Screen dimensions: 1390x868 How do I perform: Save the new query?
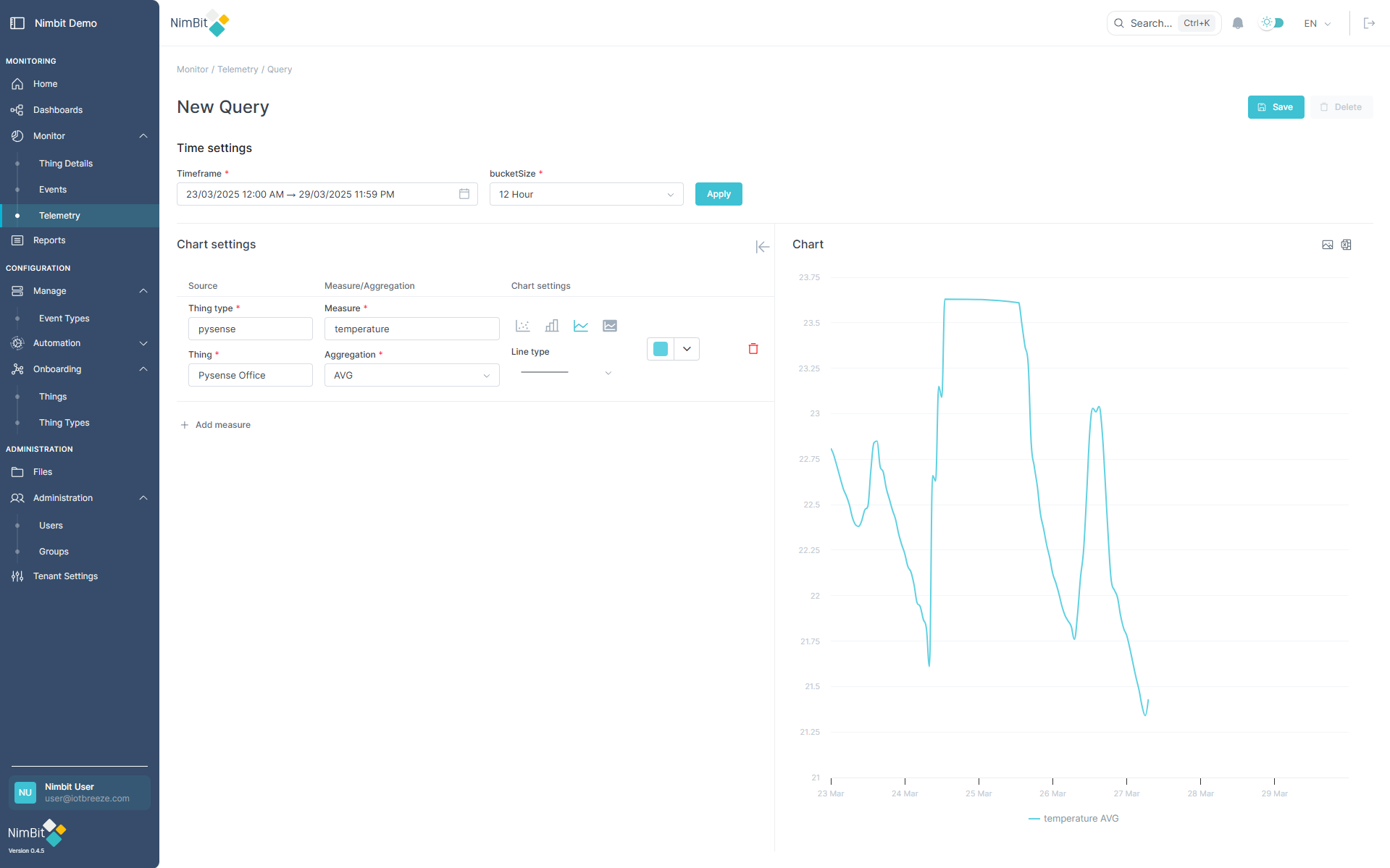1276,106
